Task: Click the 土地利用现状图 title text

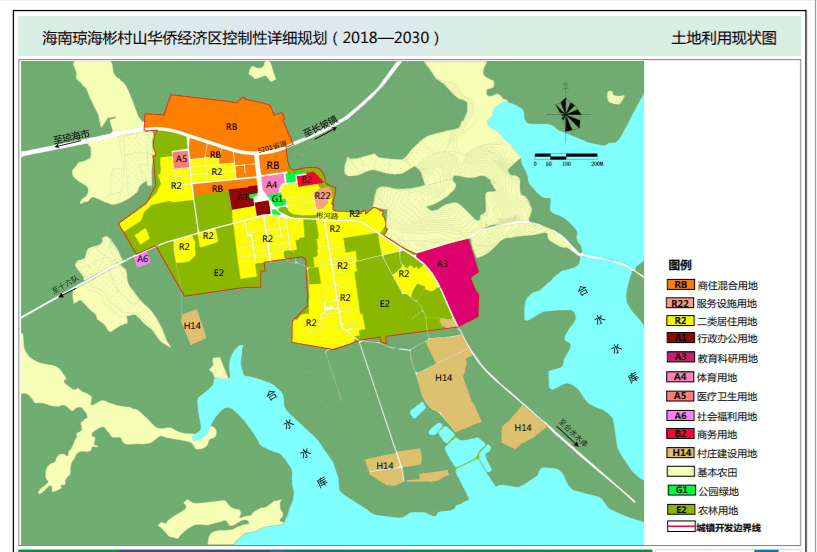Action: click(724, 39)
